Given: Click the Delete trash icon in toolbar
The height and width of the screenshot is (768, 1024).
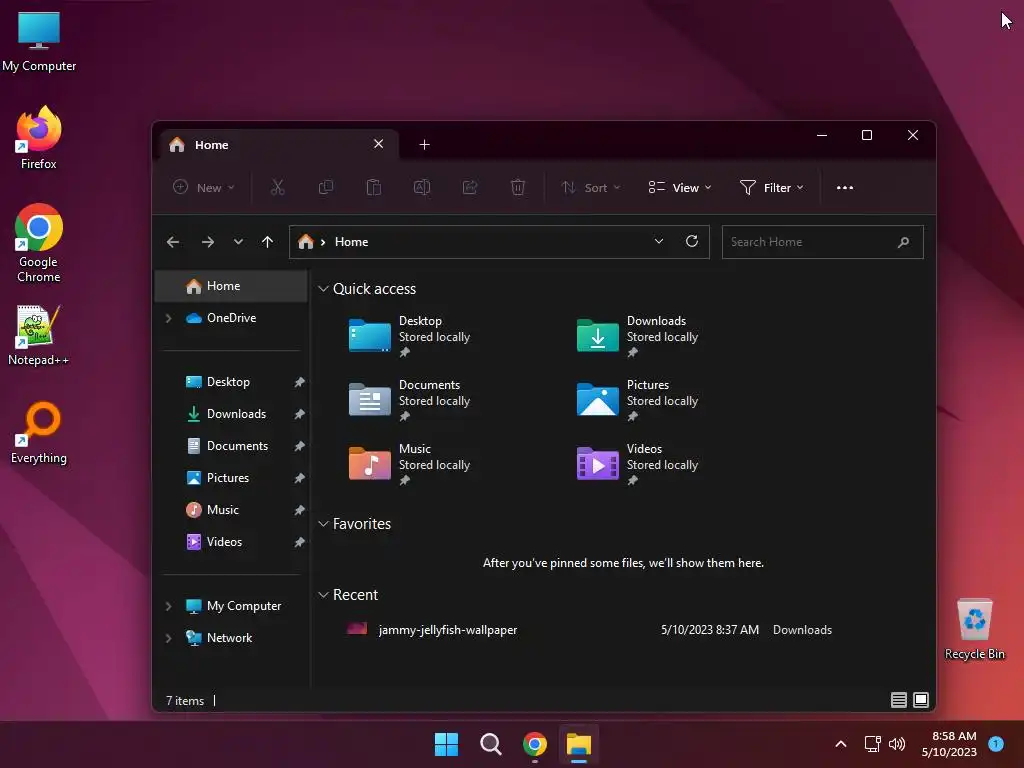Looking at the screenshot, I should pyautogui.click(x=518, y=187).
